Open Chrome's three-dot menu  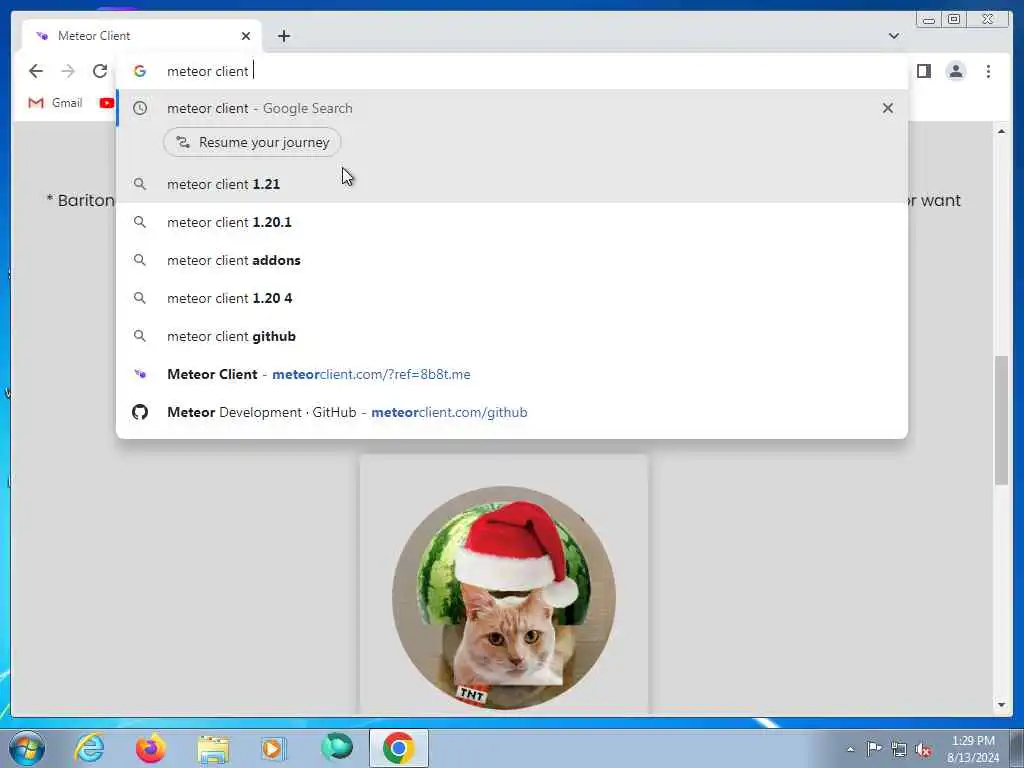[988, 71]
